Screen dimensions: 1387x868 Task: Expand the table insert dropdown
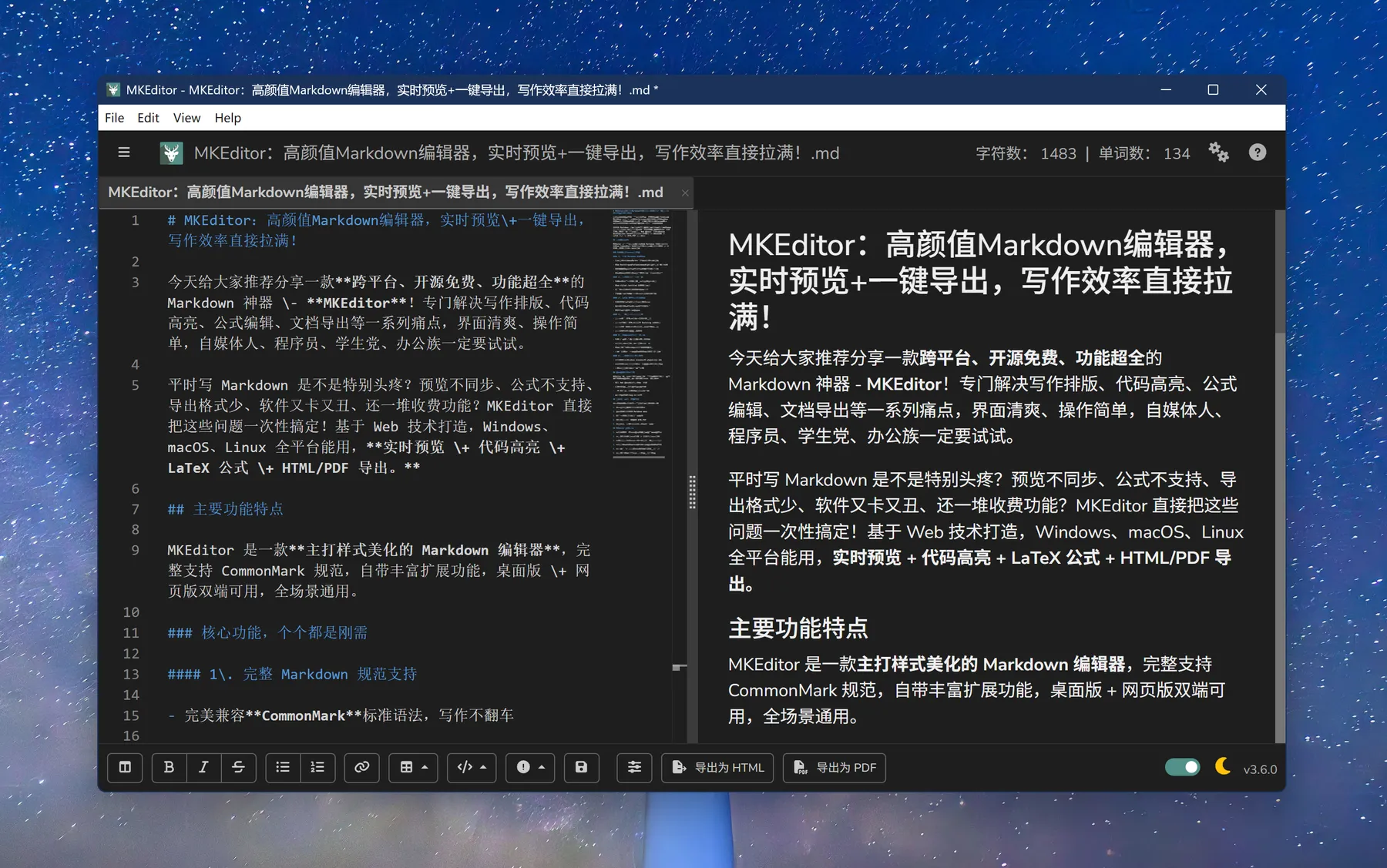414,767
